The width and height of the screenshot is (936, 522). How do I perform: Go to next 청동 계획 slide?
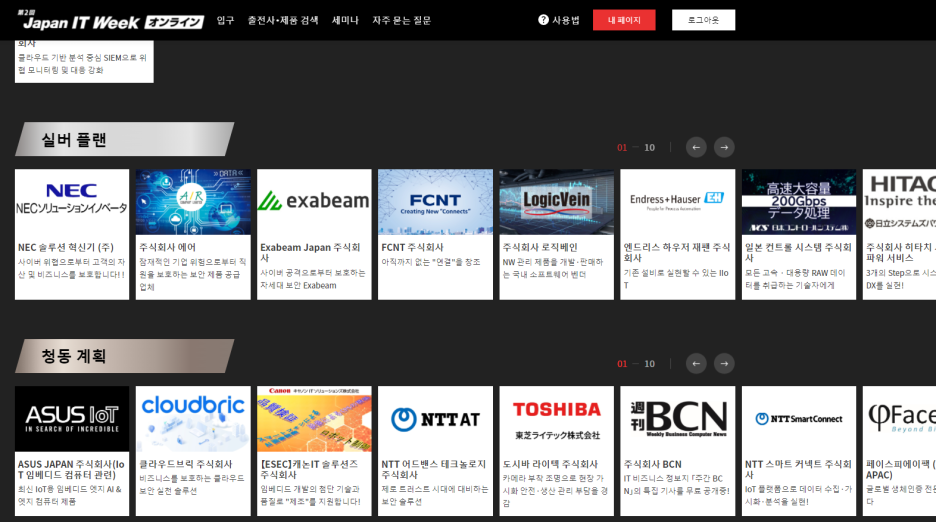pyautogui.click(x=724, y=364)
